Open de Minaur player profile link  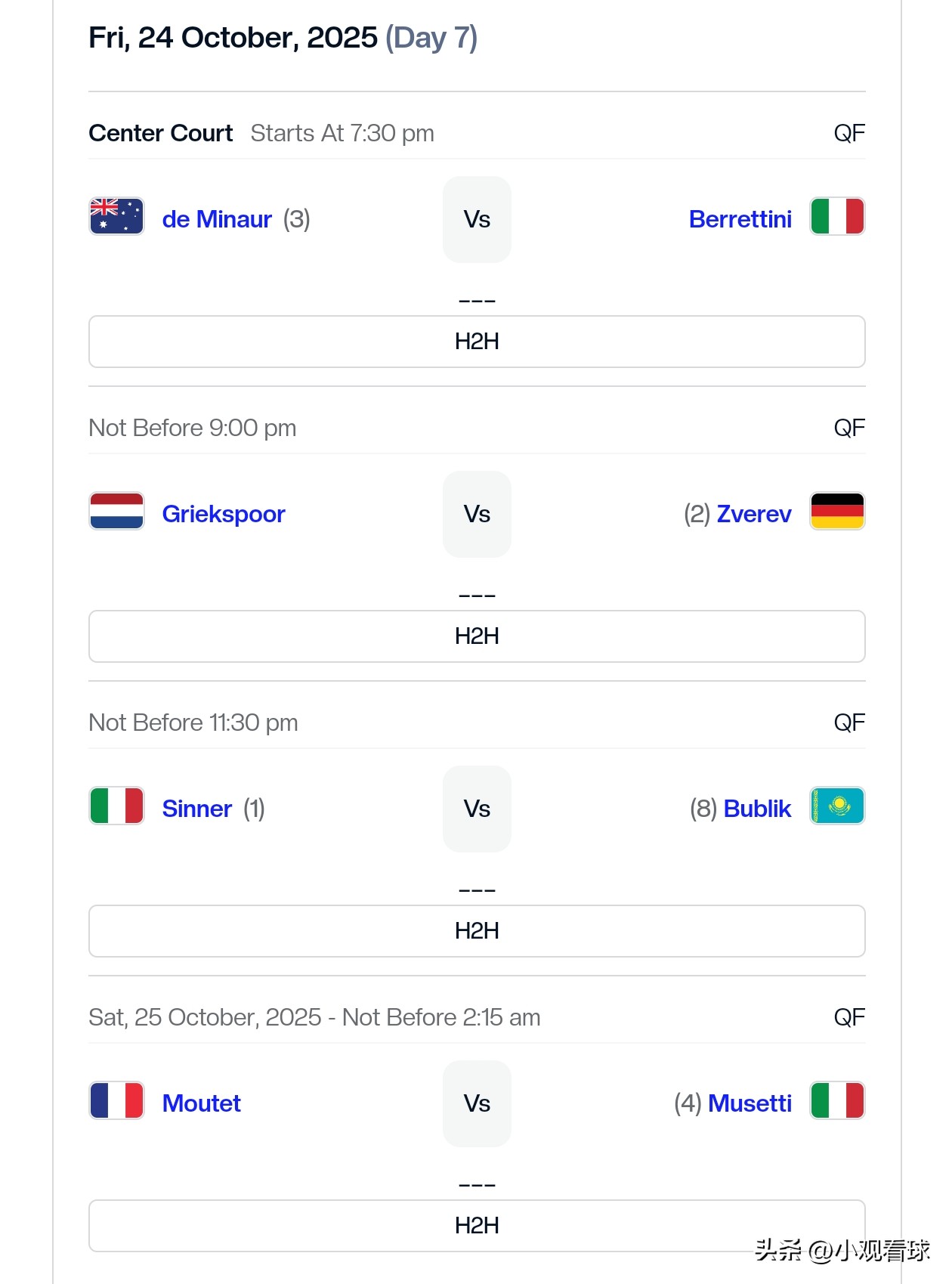pos(217,219)
